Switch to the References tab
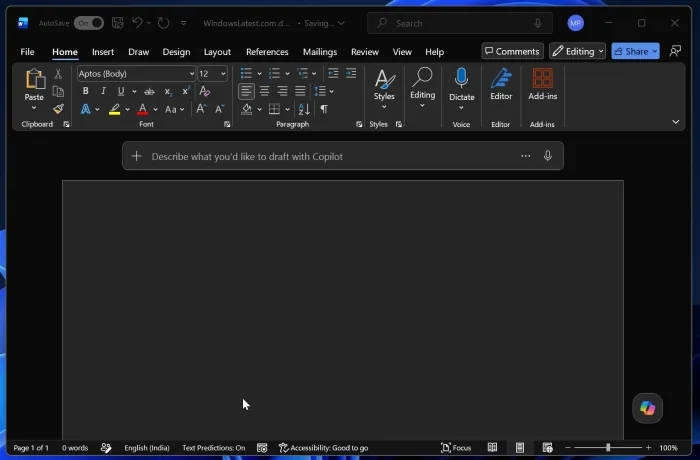700x460 pixels. point(267,52)
